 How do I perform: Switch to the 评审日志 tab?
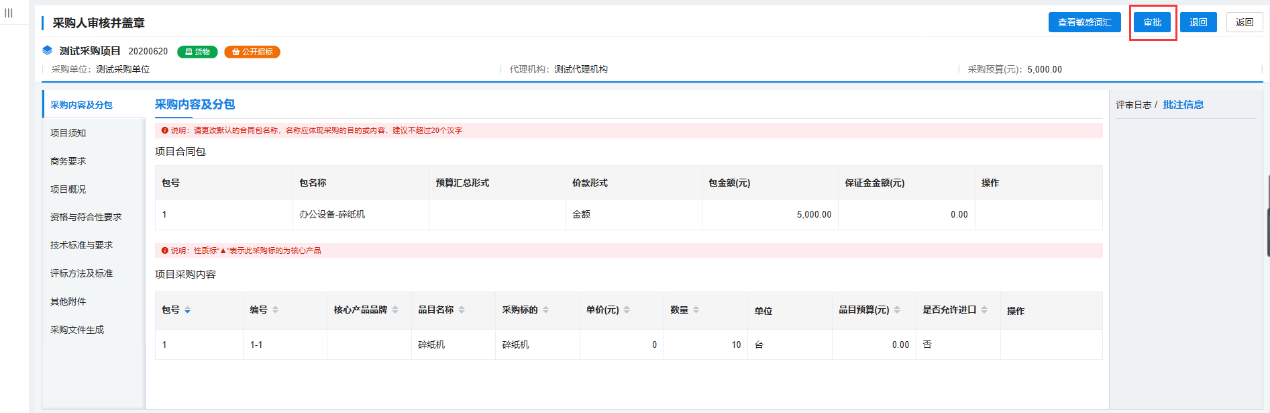coord(1133,104)
